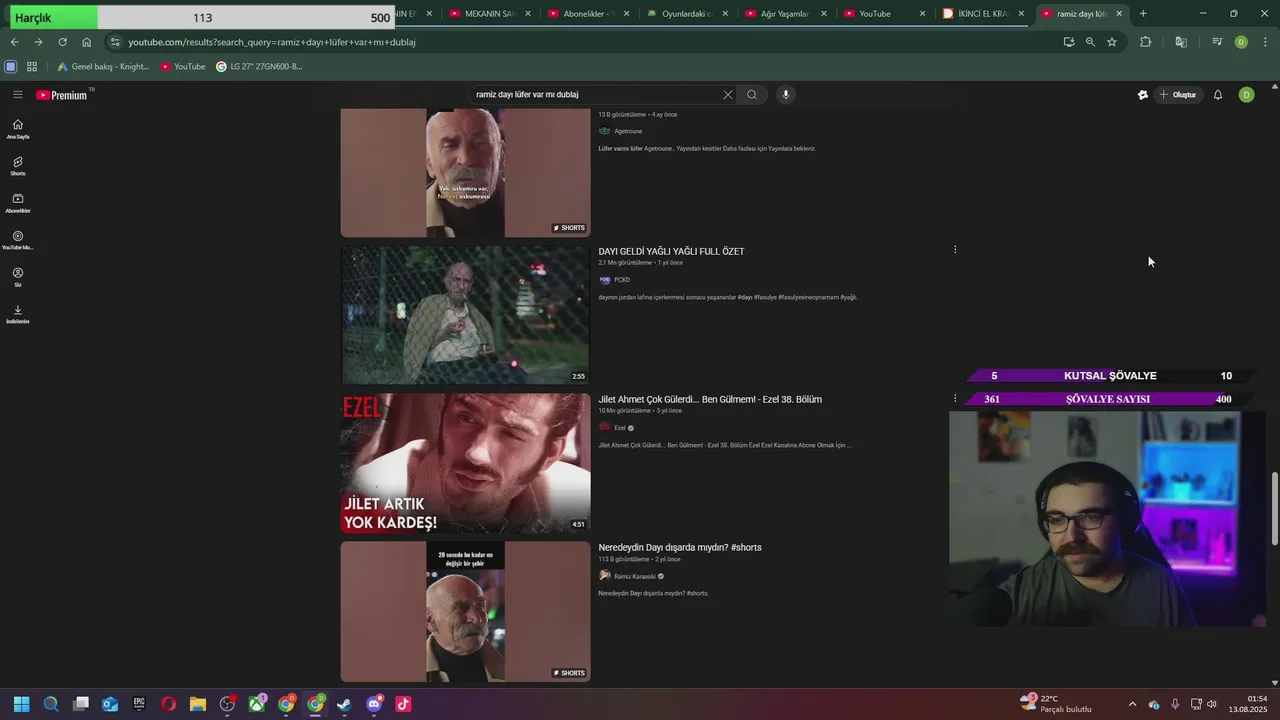Reload the current page
1280x720 pixels.
pos(62,42)
